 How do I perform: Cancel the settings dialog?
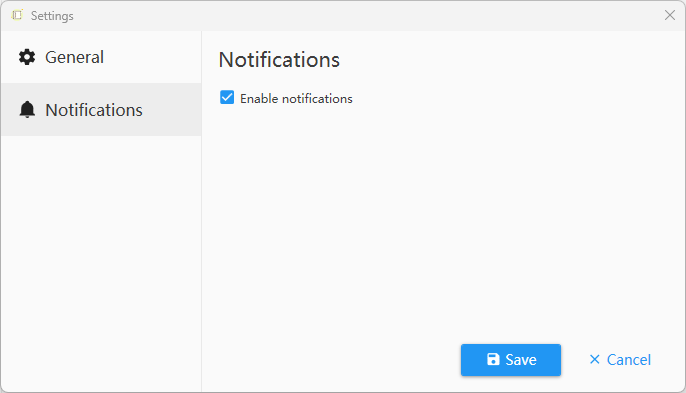(620, 360)
